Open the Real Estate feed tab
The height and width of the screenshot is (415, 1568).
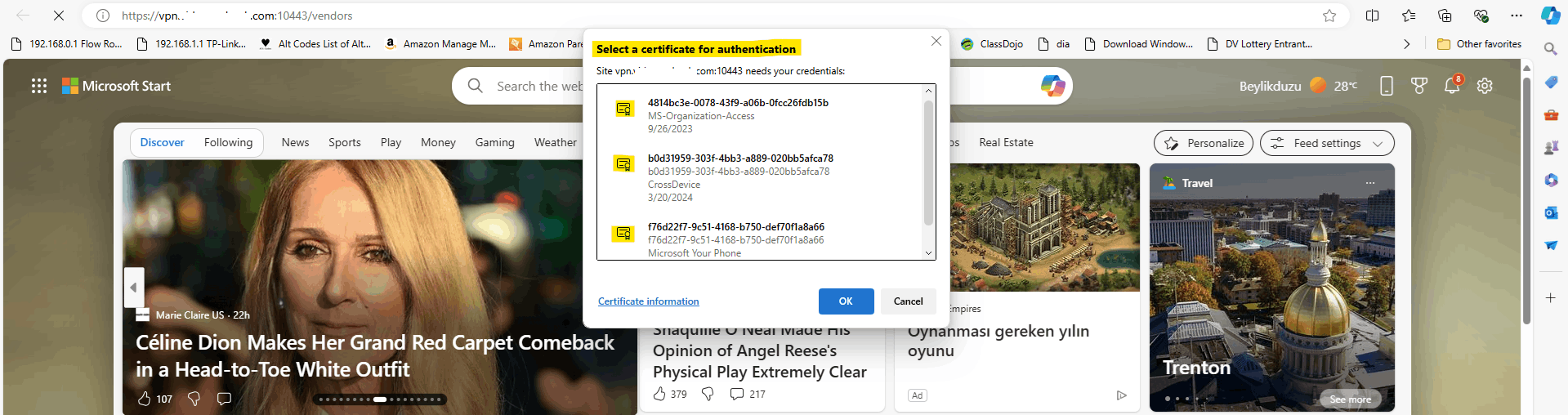[1006, 143]
